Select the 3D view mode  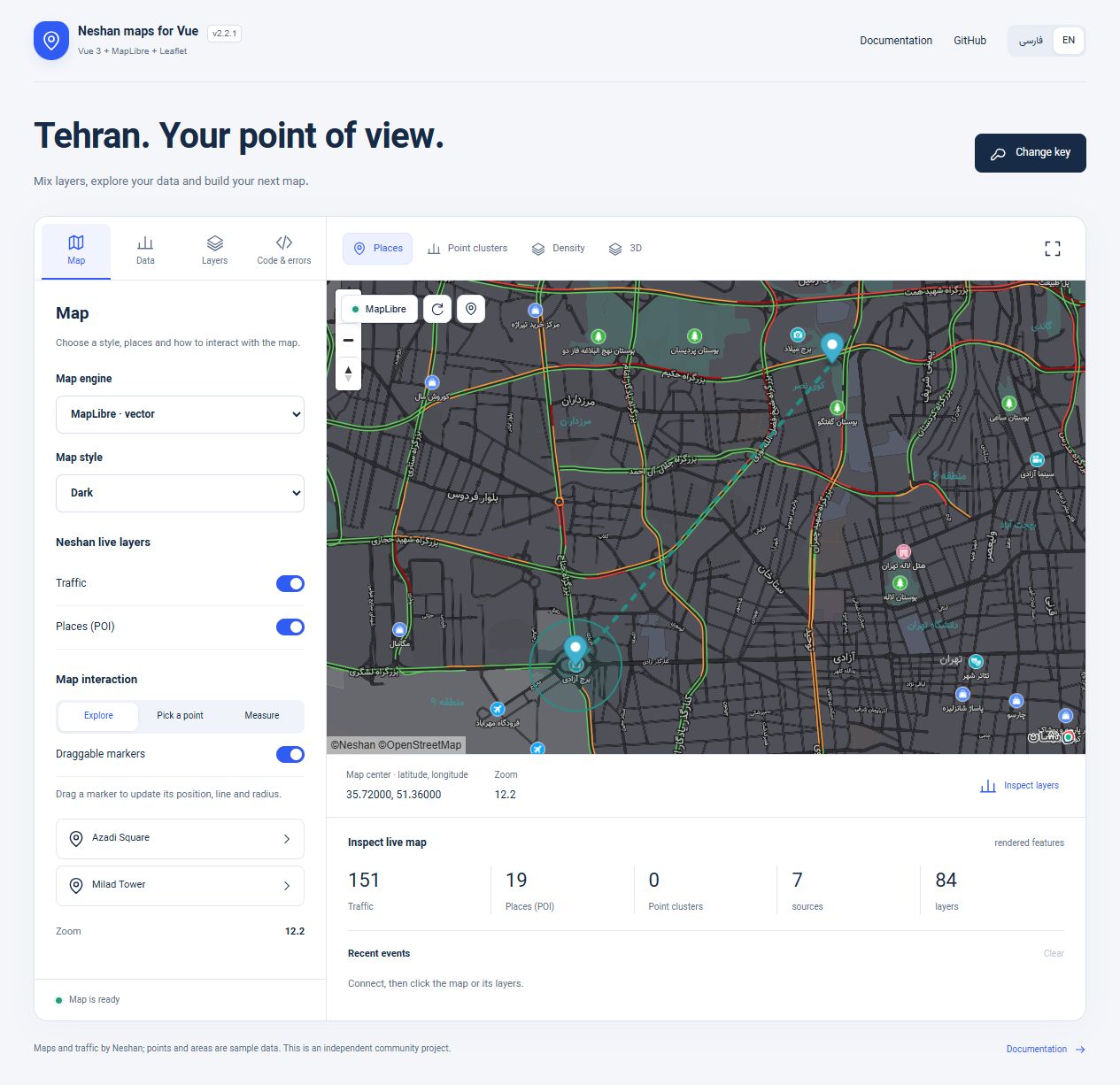coord(625,249)
